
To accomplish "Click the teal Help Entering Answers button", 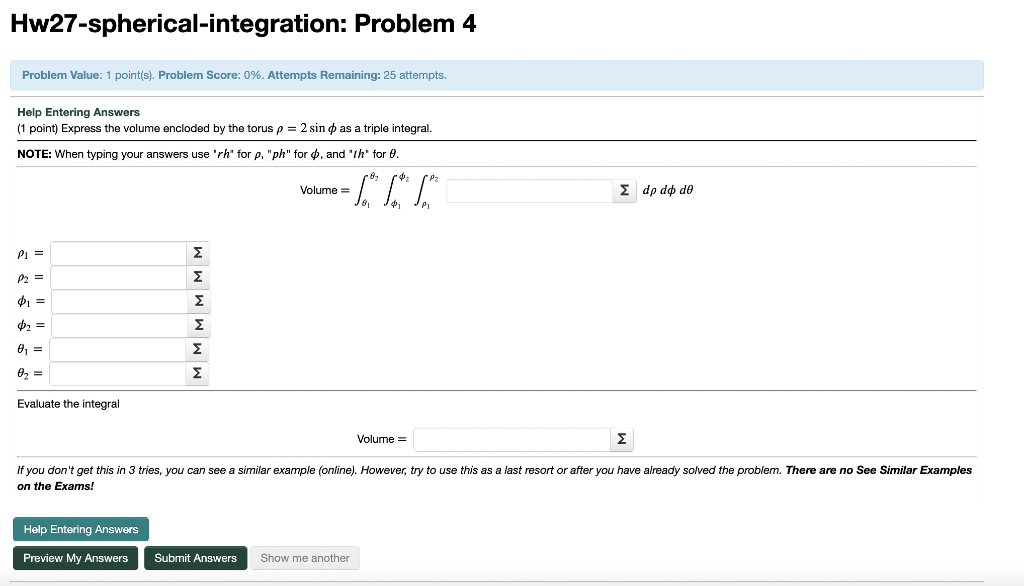I will [x=80, y=529].
